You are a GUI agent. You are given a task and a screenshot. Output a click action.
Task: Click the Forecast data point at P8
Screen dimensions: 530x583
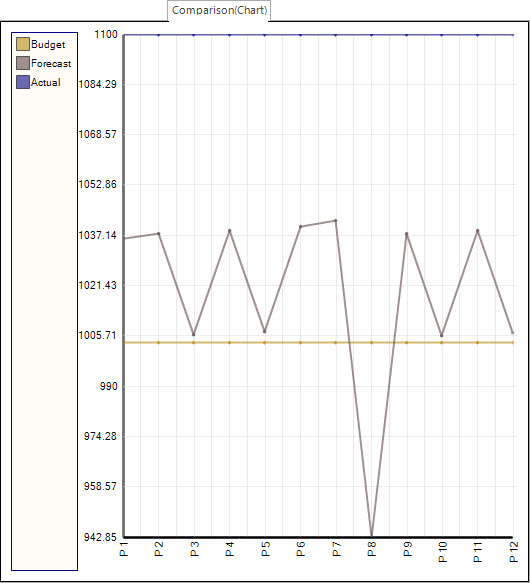pyautogui.click(x=372, y=535)
